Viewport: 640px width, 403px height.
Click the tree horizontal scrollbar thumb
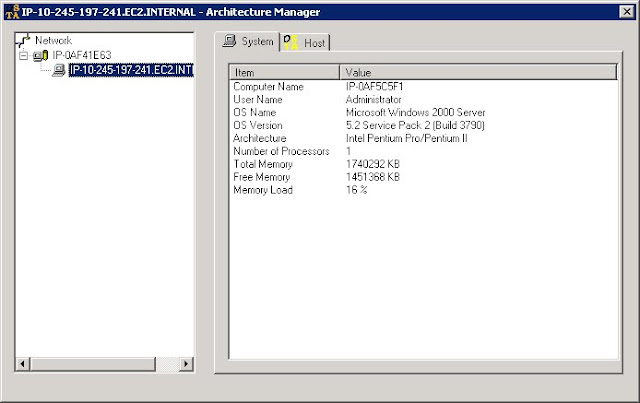tap(93, 364)
